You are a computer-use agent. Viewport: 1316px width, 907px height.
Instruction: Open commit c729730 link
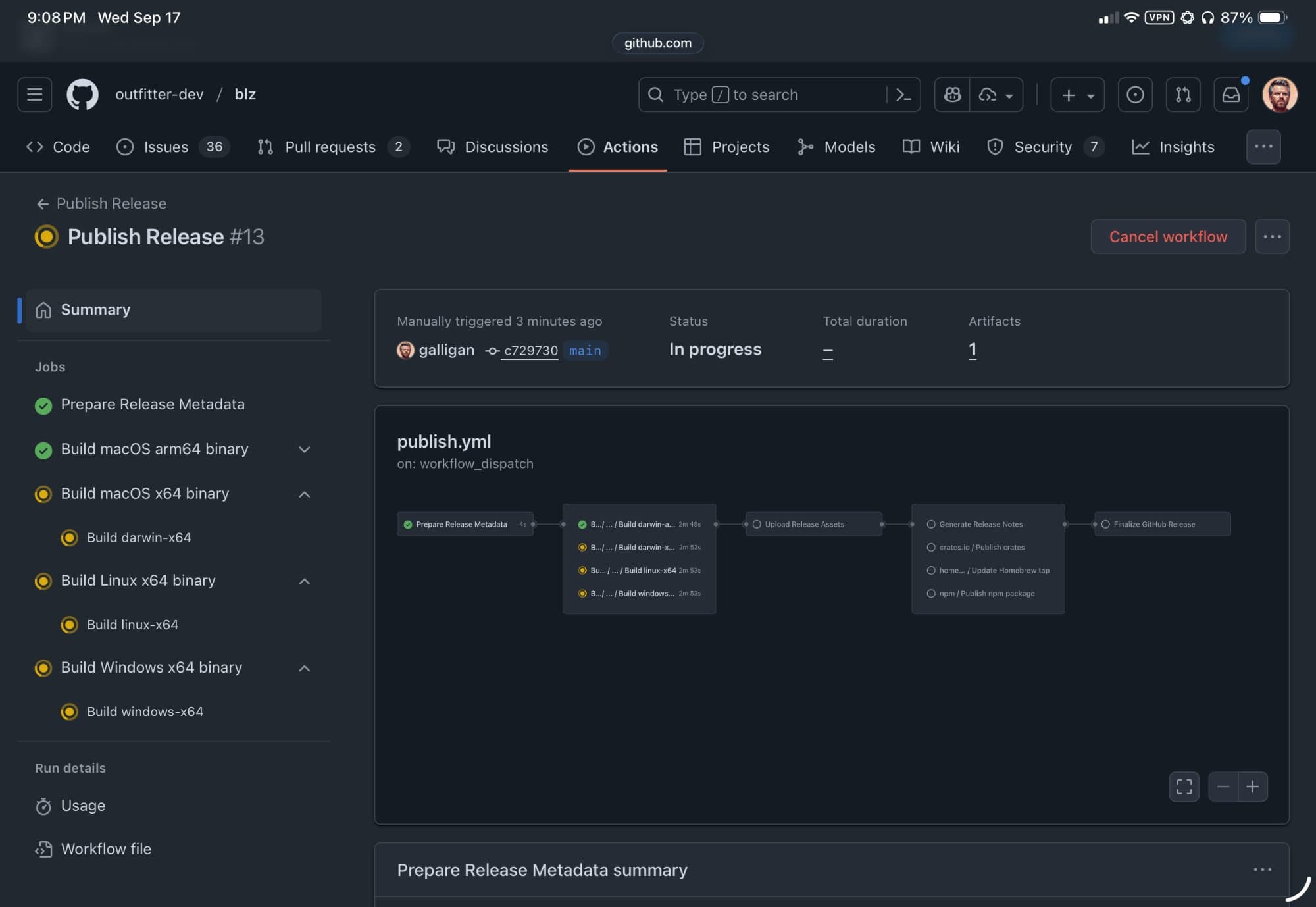tap(530, 350)
